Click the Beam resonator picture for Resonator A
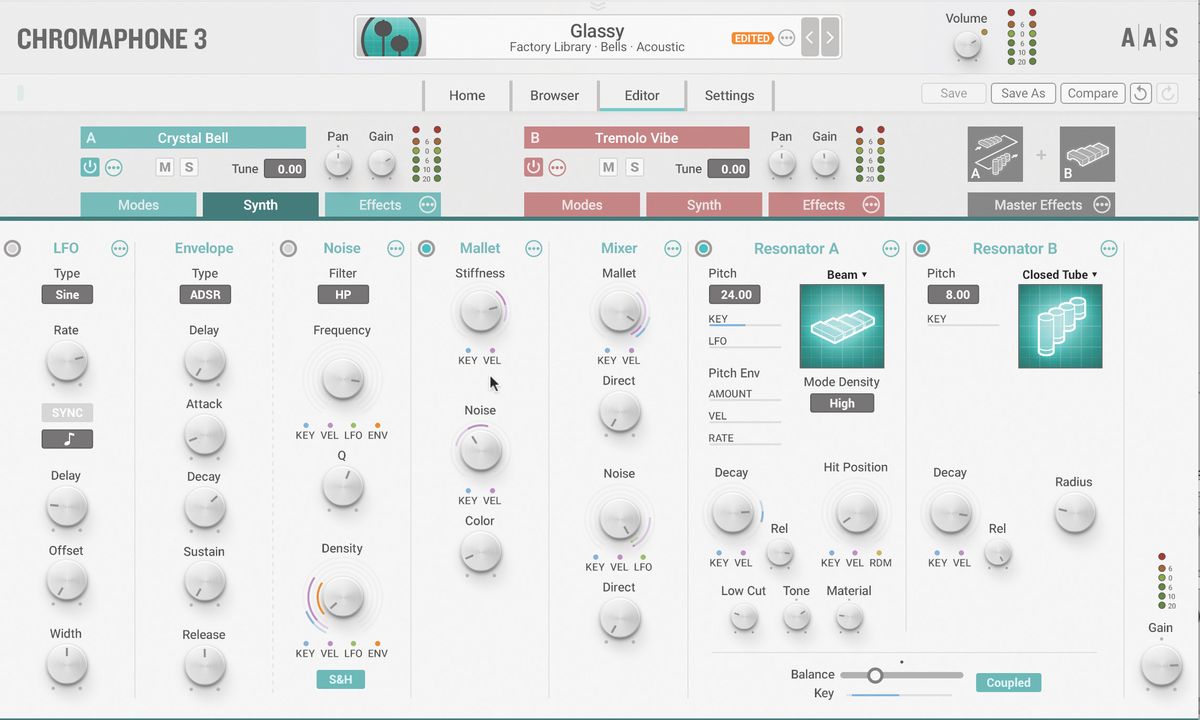The width and height of the screenshot is (1200, 720). click(x=842, y=325)
